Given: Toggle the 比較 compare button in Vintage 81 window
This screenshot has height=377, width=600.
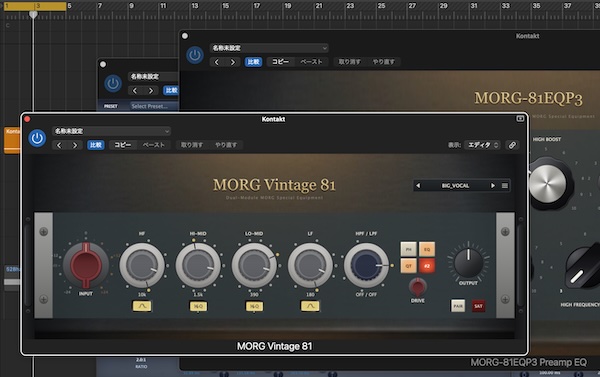Looking at the screenshot, I should pyautogui.click(x=96, y=145).
